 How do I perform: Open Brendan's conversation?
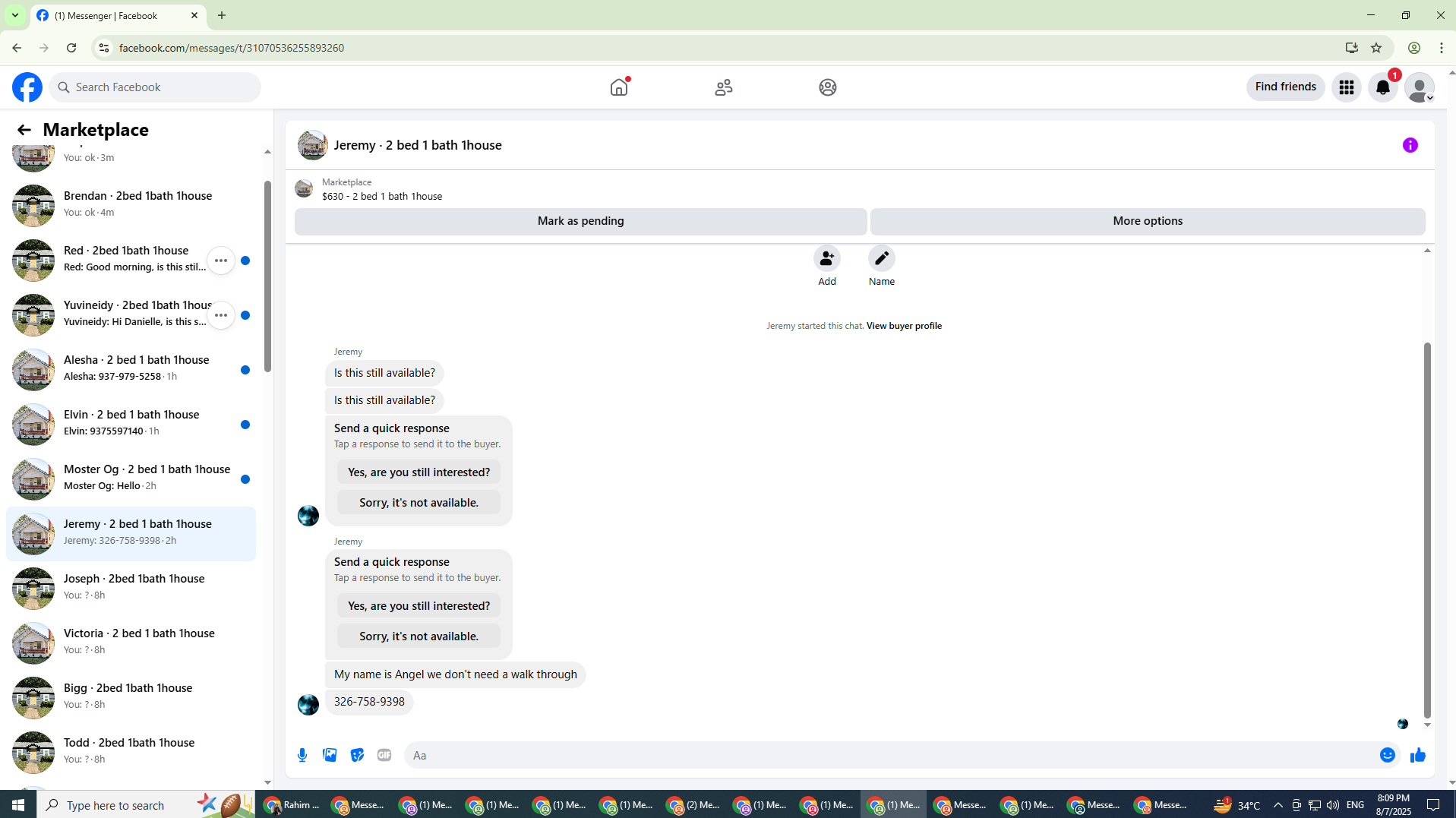pyautogui.click(x=131, y=206)
